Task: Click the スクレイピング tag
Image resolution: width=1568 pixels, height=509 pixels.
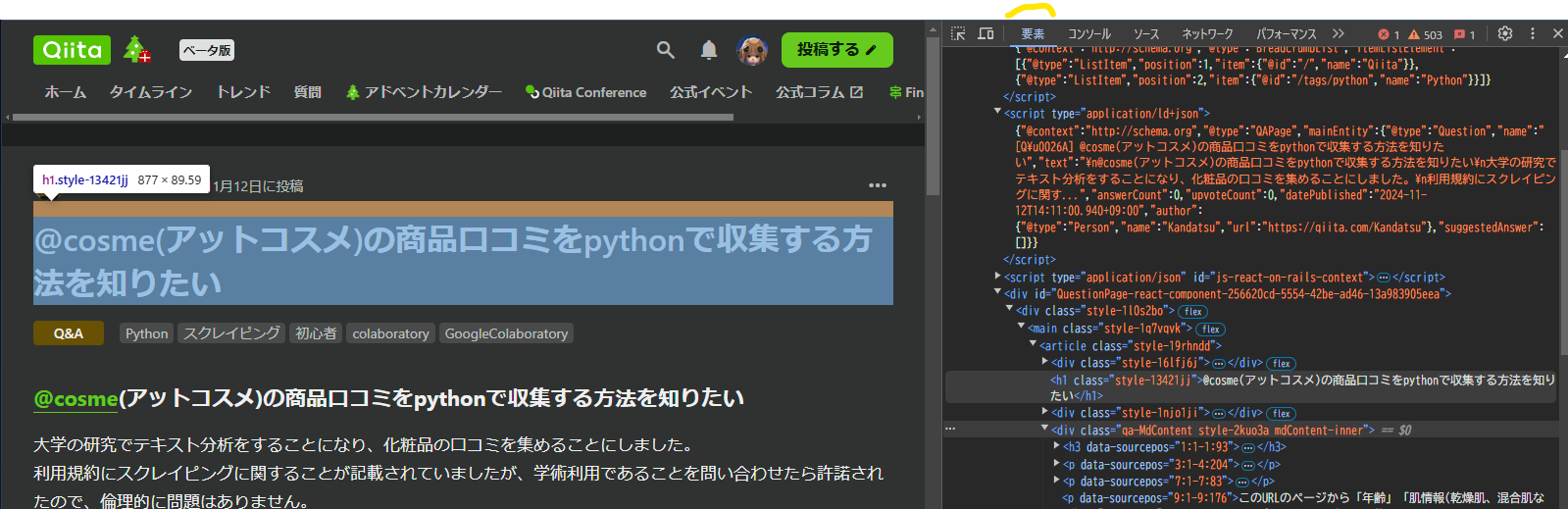Action: [231, 333]
